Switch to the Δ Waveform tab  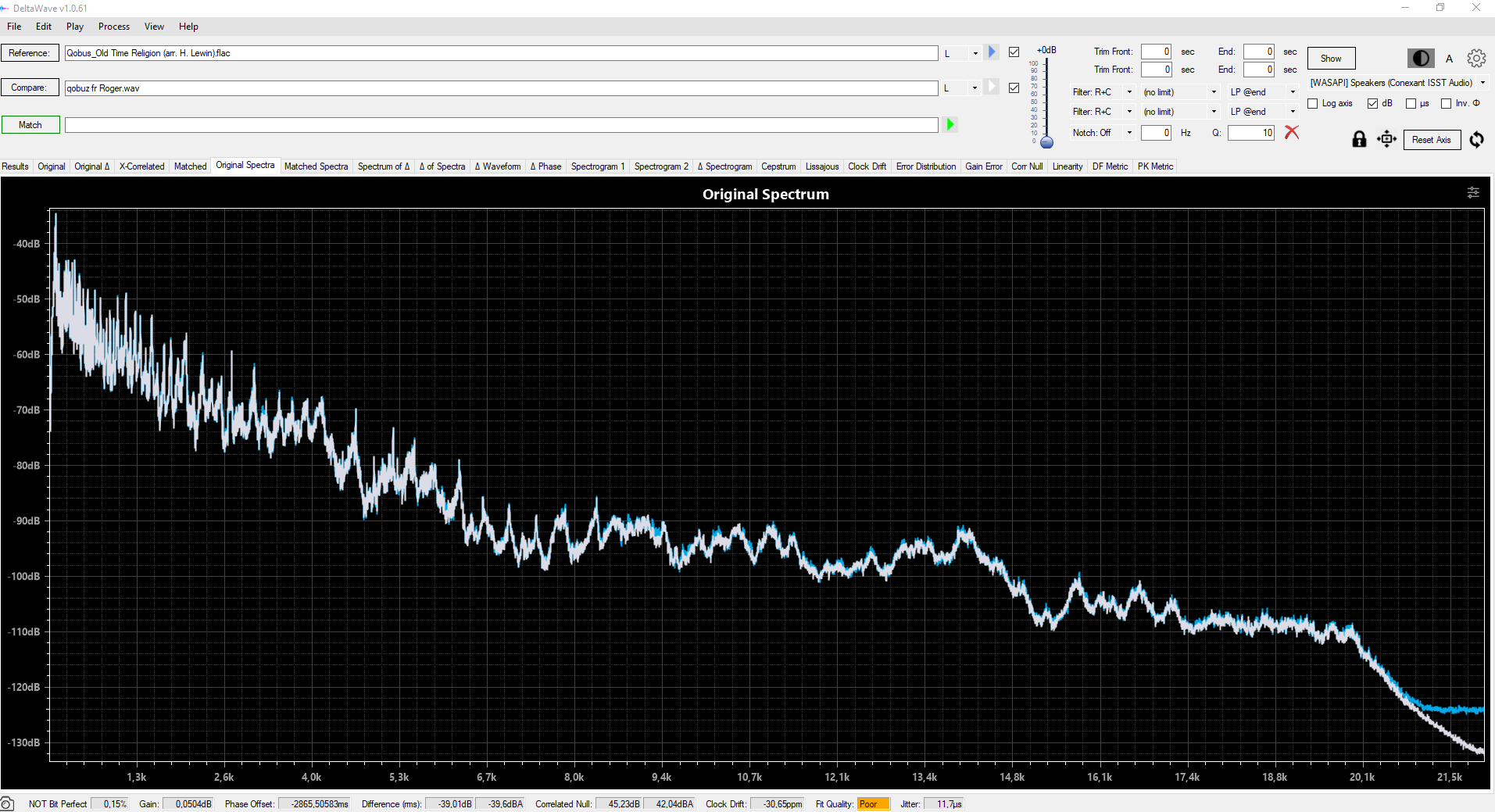(498, 166)
